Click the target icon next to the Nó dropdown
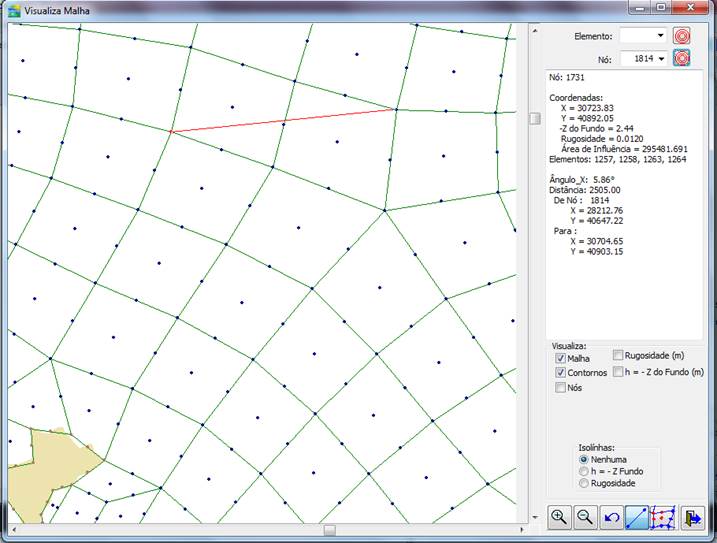Image resolution: width=717 pixels, height=543 pixels. point(681,58)
